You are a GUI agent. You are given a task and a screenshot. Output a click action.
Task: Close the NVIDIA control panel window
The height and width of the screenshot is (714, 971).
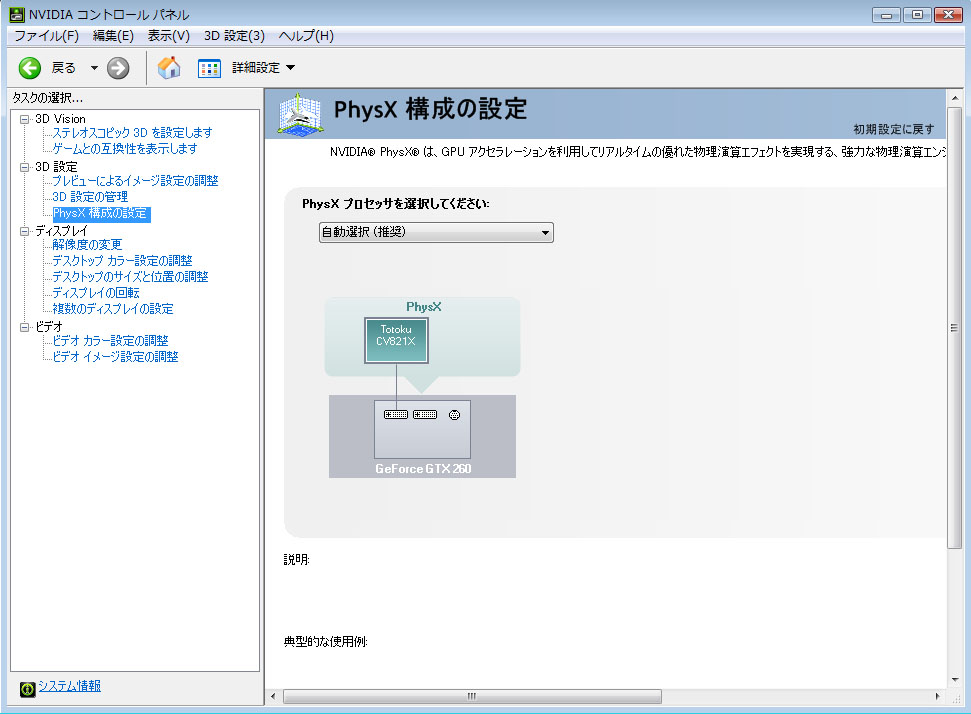pos(948,14)
